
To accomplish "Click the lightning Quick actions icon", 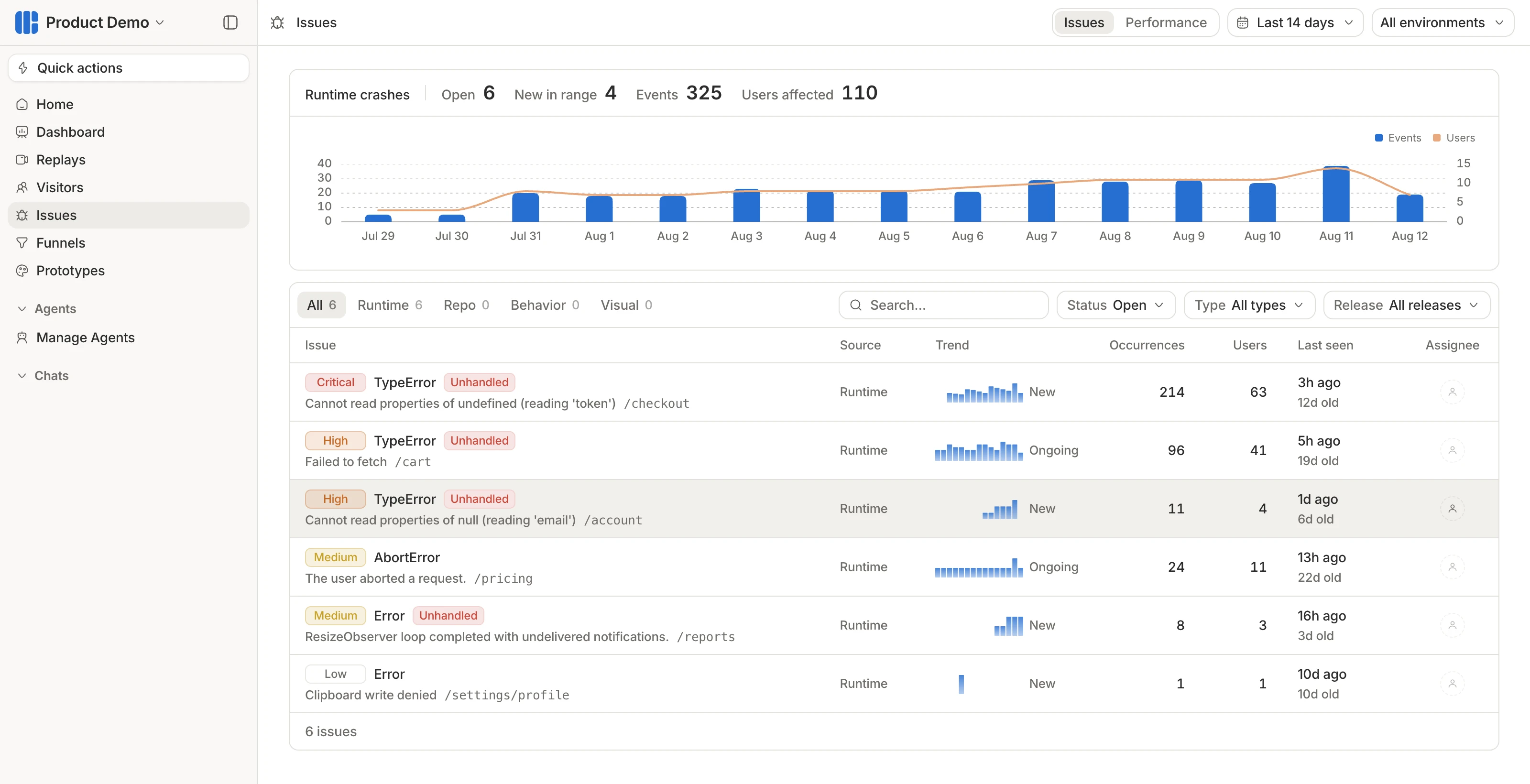I will (x=23, y=68).
